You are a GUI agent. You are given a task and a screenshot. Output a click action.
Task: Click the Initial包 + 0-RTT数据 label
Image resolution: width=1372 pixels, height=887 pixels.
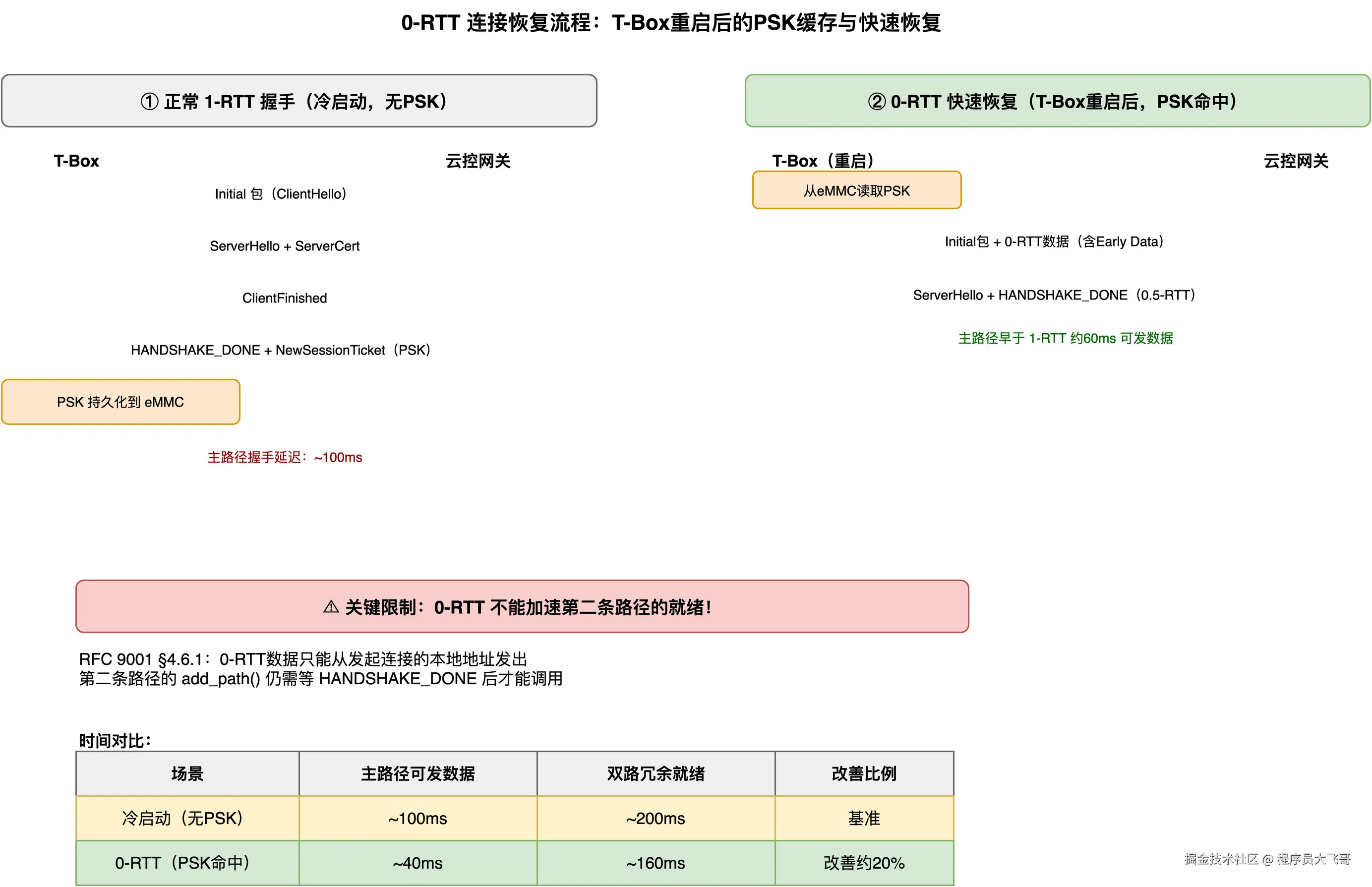(x=1055, y=241)
